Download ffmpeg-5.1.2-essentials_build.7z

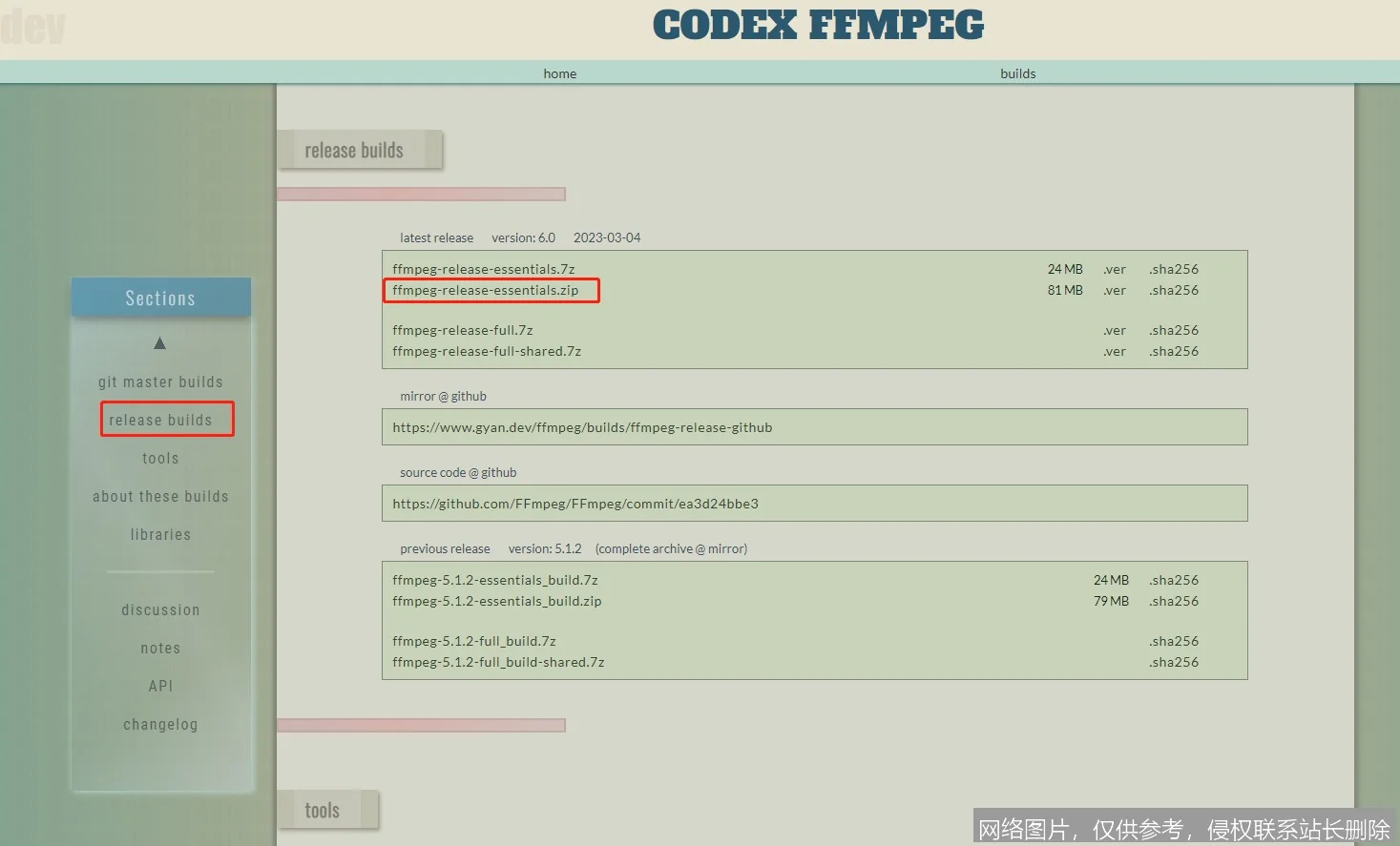(x=495, y=580)
